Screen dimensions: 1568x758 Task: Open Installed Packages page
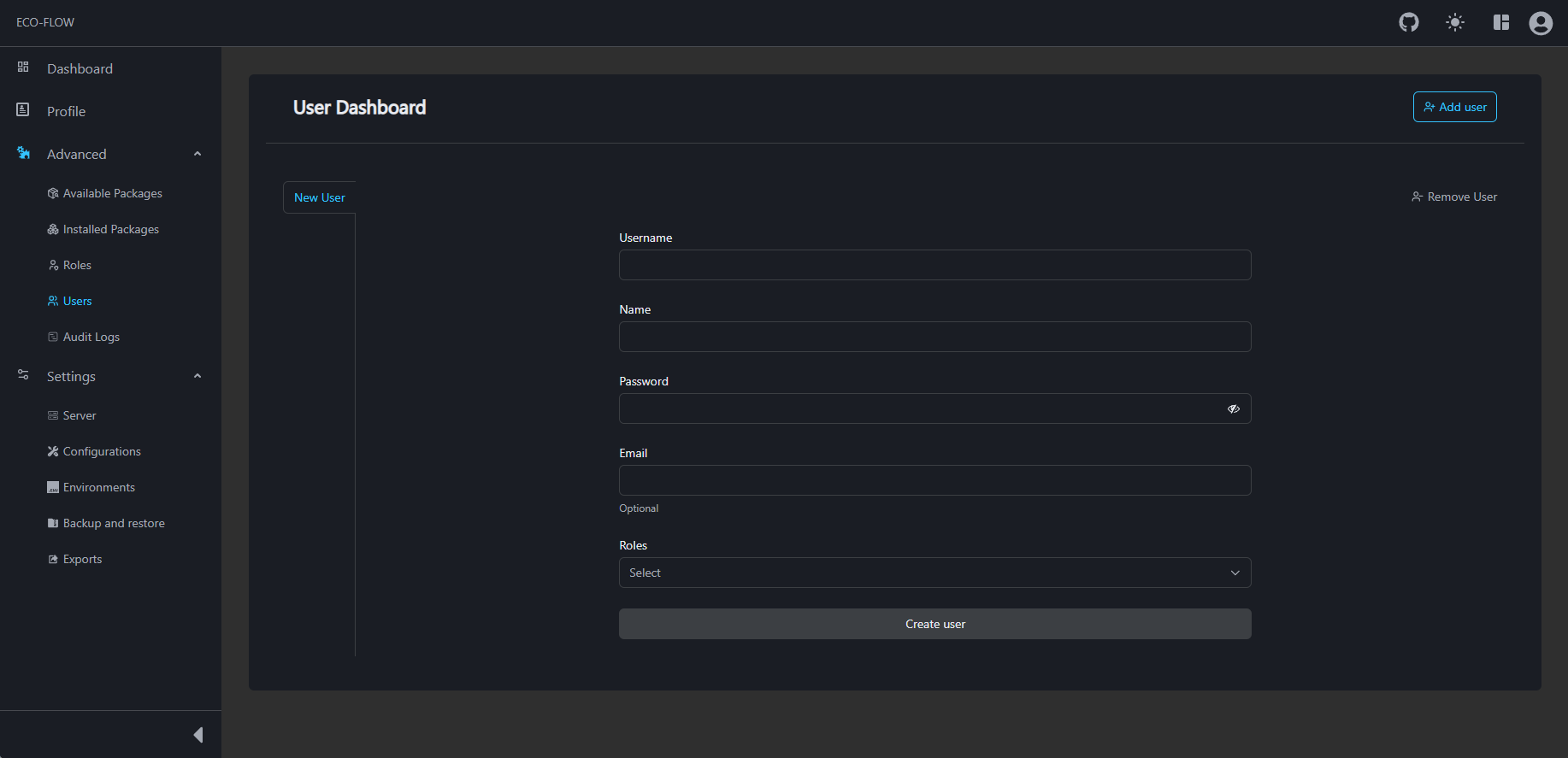coord(110,229)
